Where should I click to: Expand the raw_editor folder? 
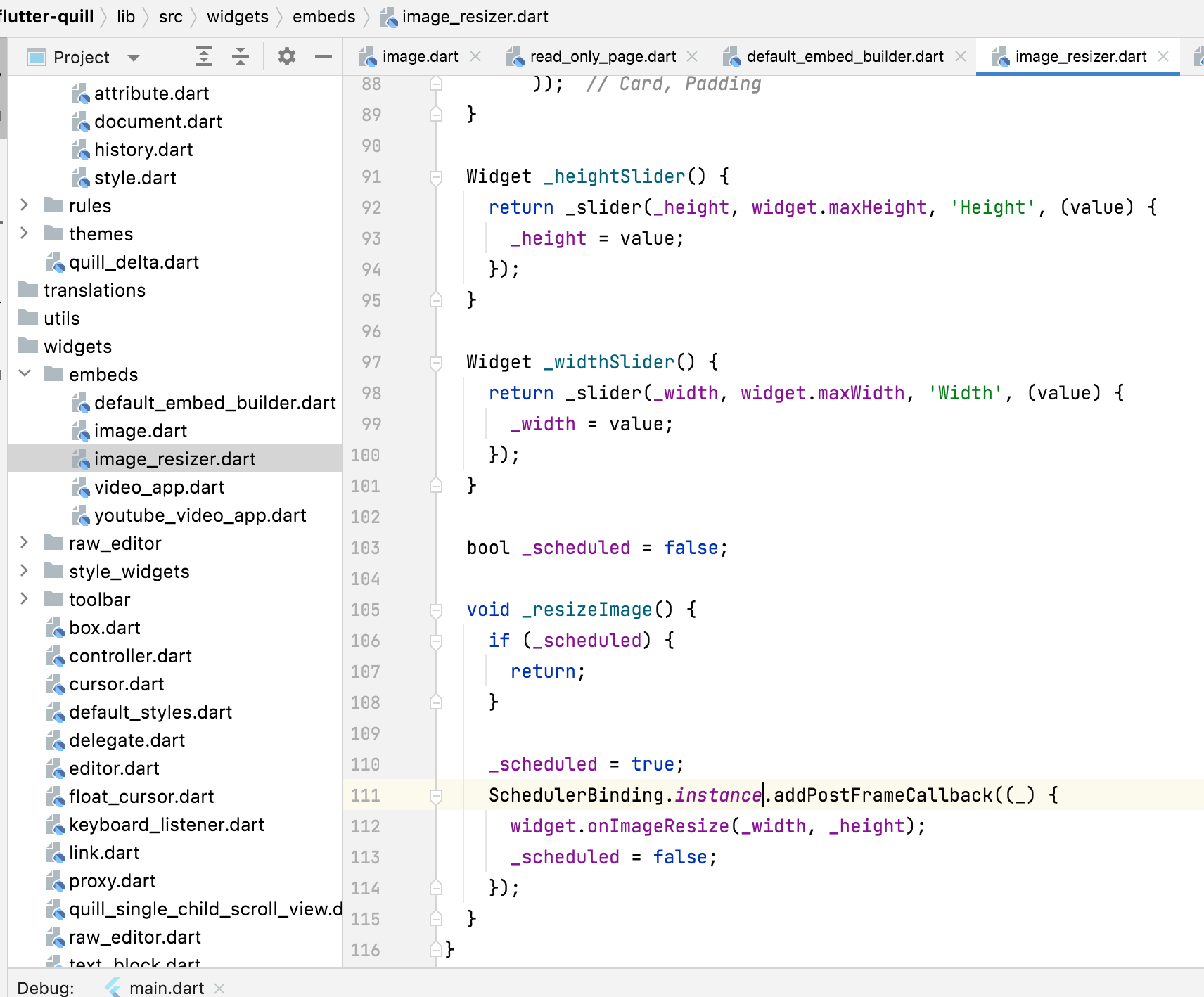pos(25,543)
